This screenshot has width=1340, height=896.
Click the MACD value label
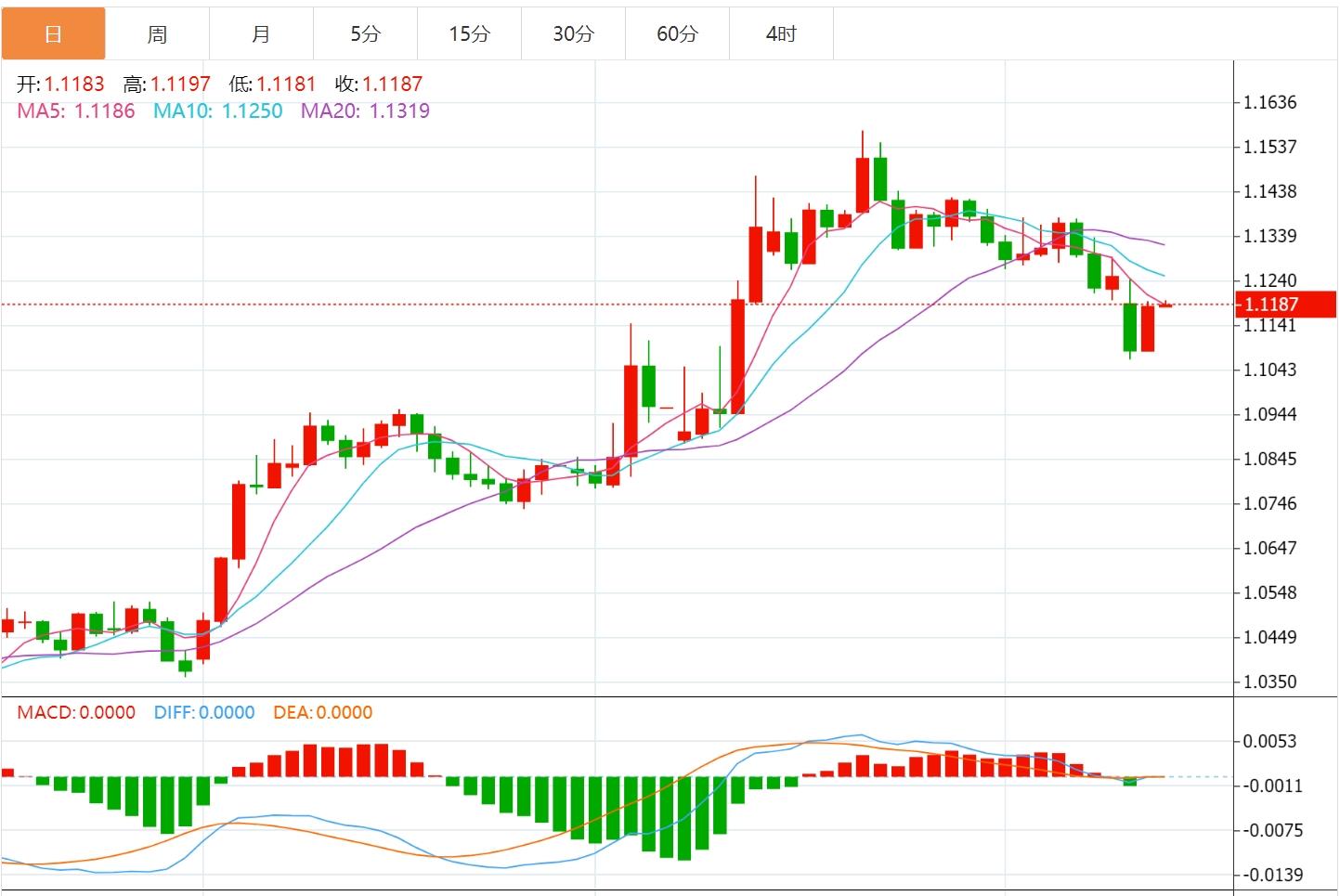(76, 713)
